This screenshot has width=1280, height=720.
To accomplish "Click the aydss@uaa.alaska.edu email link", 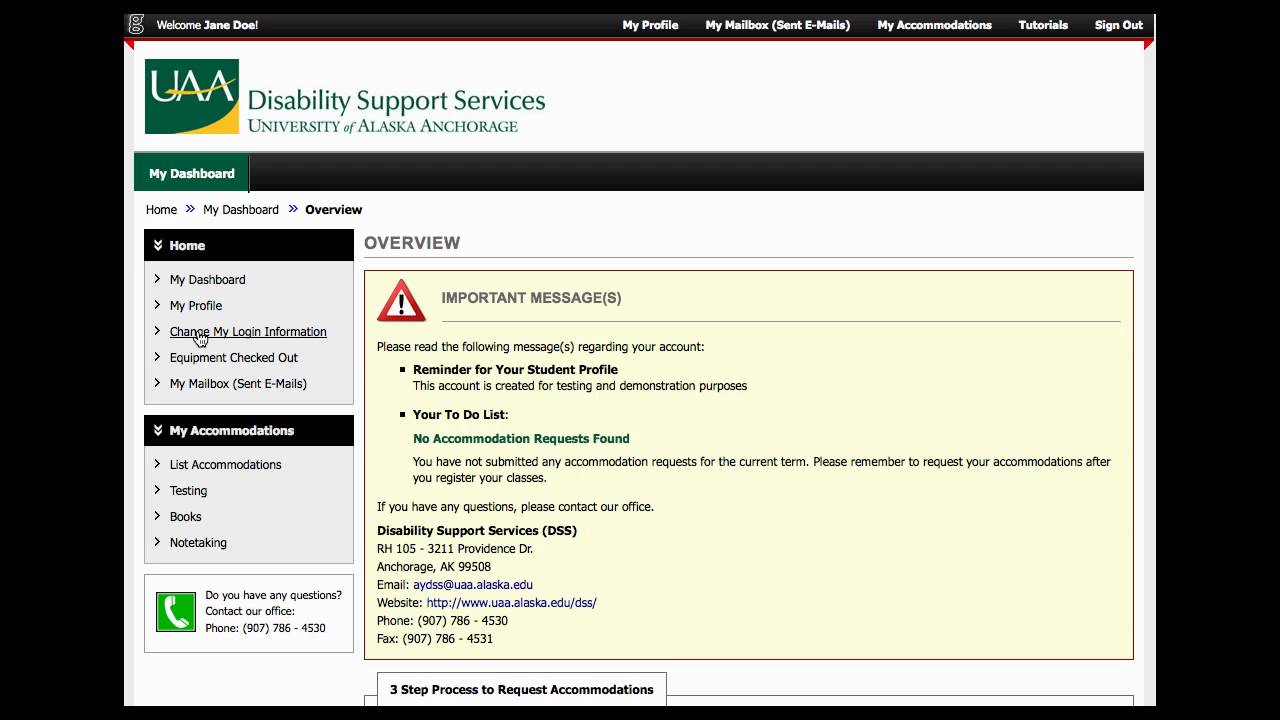I will (x=473, y=584).
